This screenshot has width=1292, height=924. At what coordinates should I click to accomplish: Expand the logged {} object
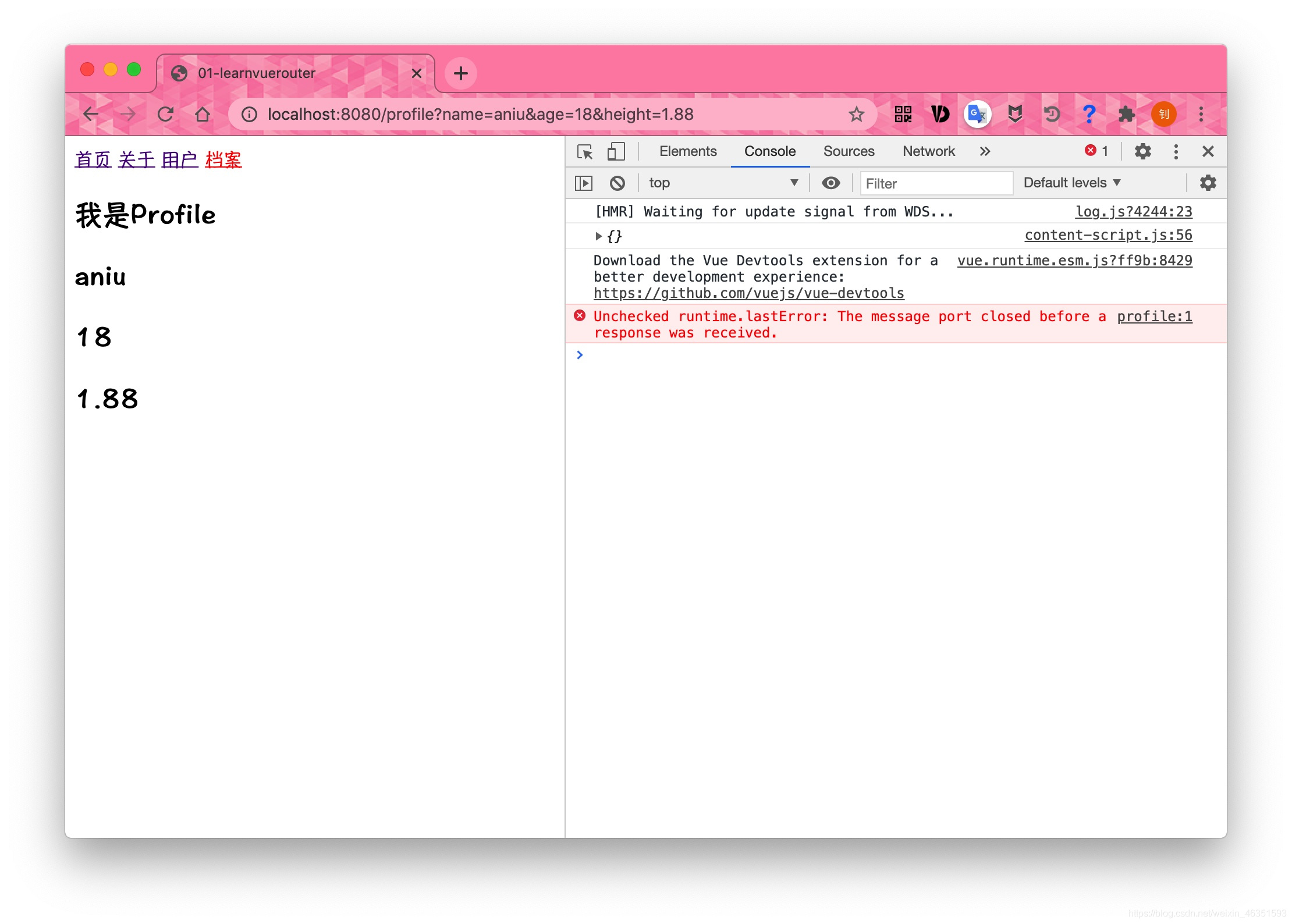pos(598,236)
